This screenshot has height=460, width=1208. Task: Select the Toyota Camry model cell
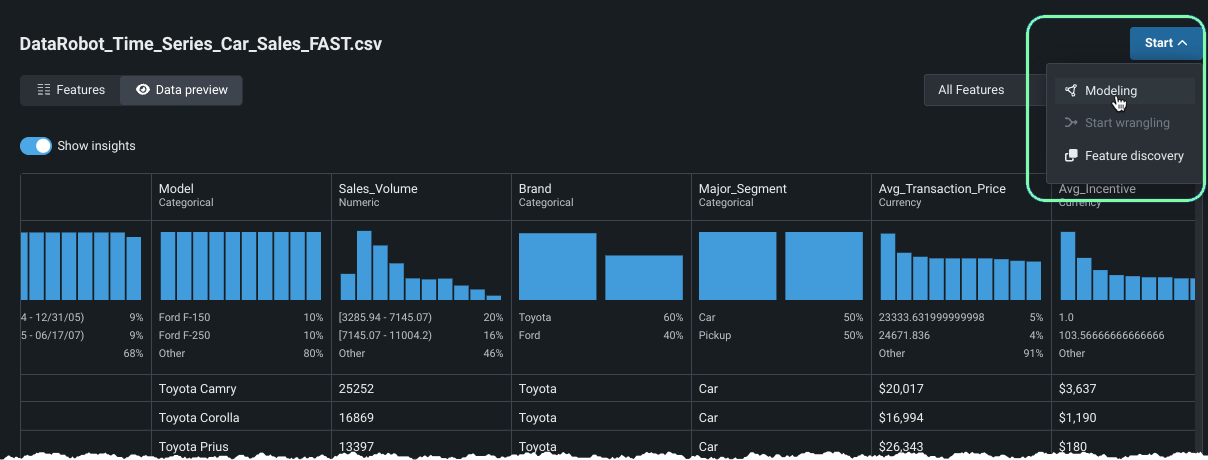197,388
